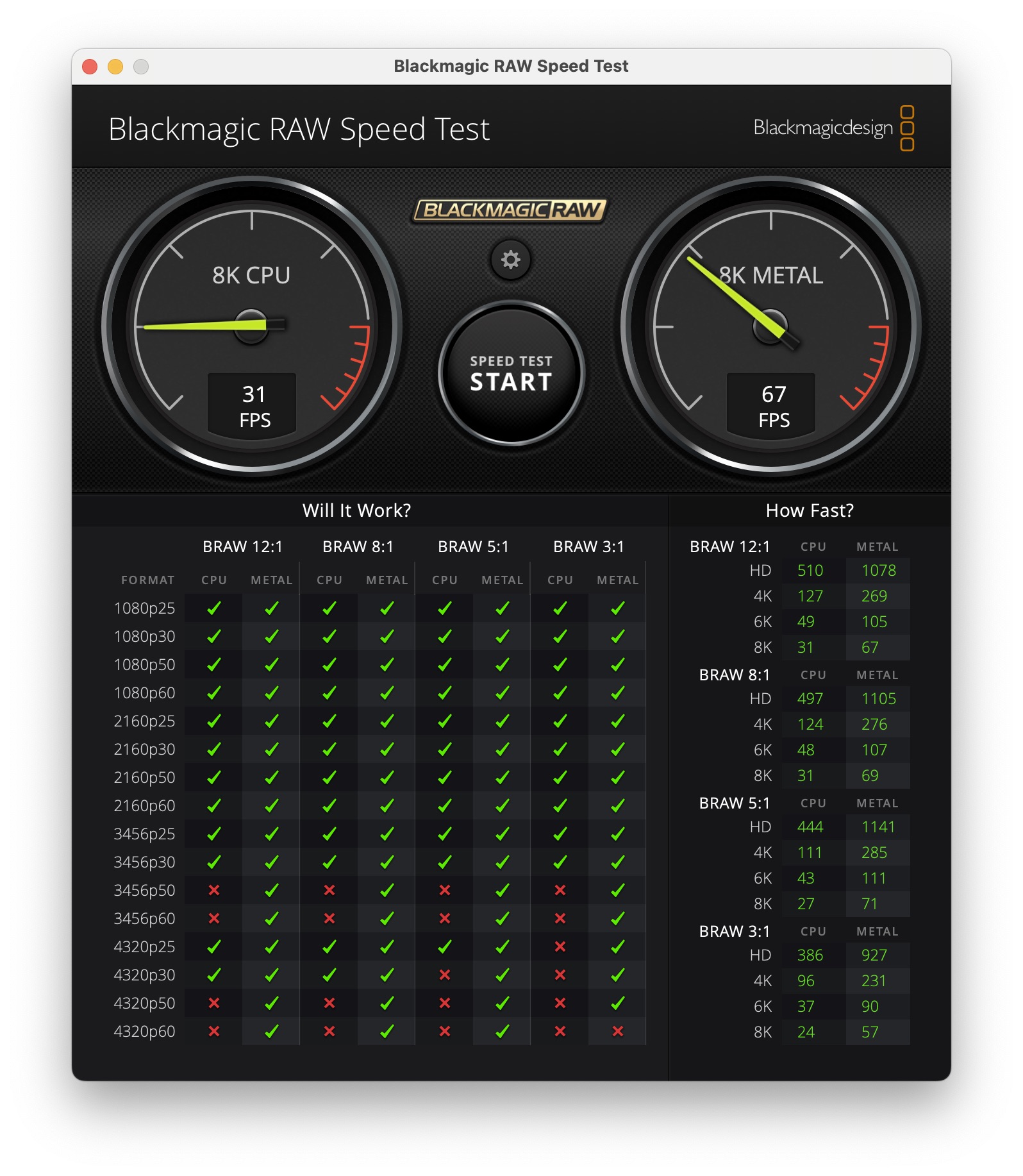1023x1176 pixels.
Task: Click the BRAW 3:1 header in Will It Work
Action: coord(588,546)
